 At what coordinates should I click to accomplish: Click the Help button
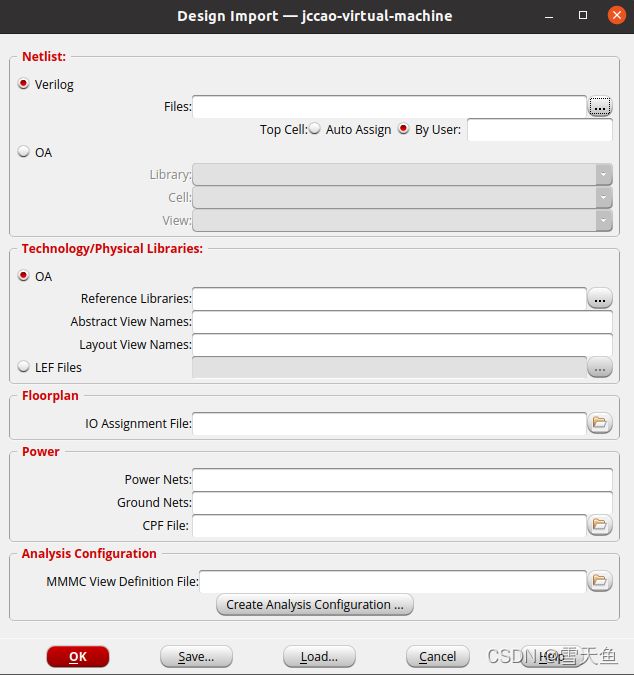coord(552,656)
